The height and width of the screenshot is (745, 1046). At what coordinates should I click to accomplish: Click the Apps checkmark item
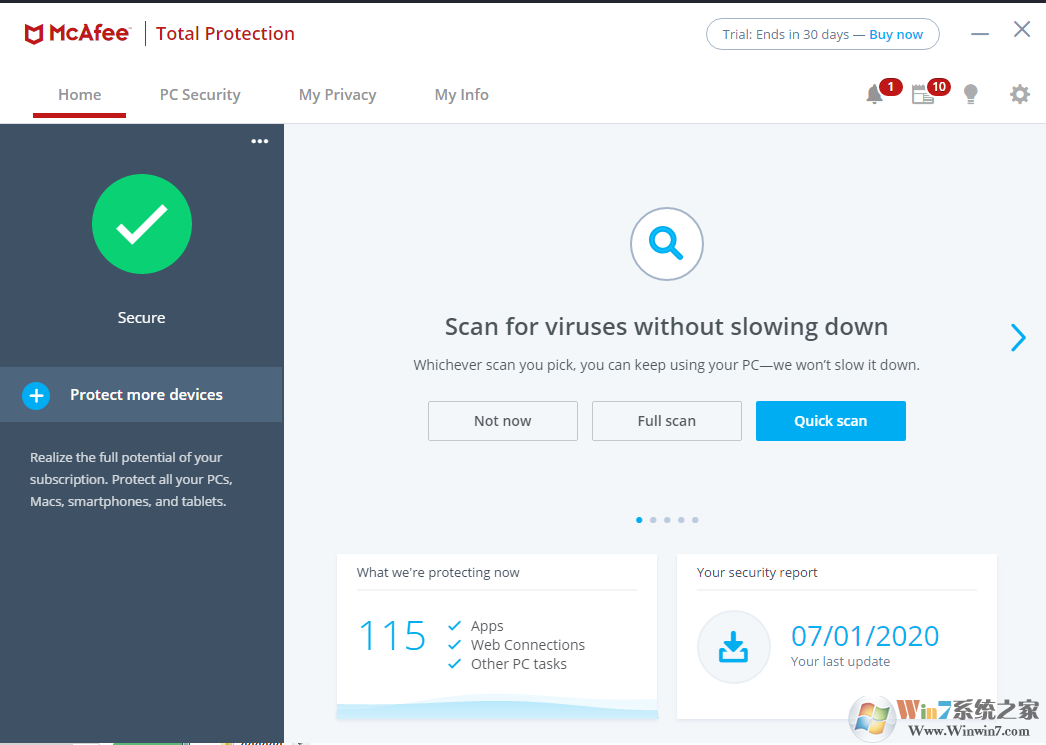point(476,626)
